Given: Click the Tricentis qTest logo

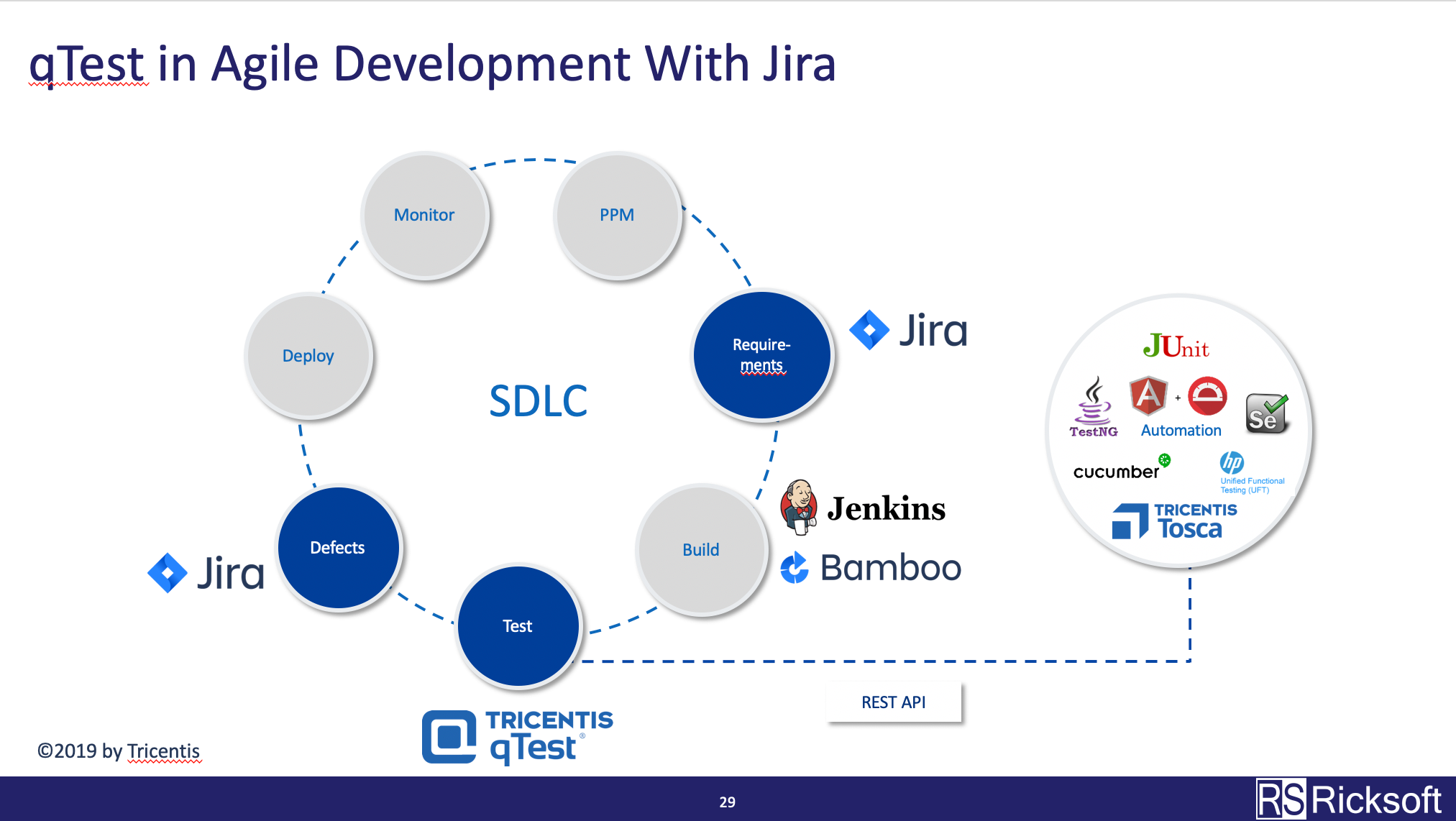Looking at the screenshot, I should click(x=518, y=737).
